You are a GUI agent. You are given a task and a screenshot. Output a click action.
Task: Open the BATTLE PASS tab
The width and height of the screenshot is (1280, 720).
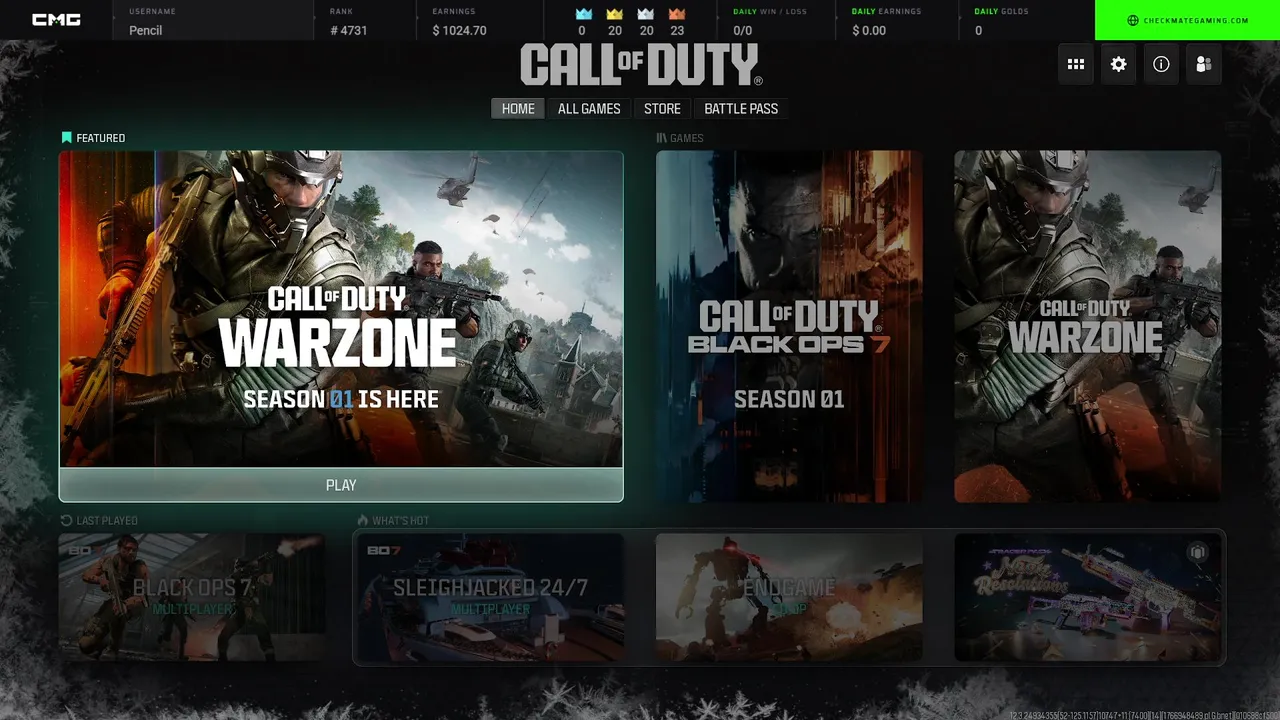click(741, 109)
